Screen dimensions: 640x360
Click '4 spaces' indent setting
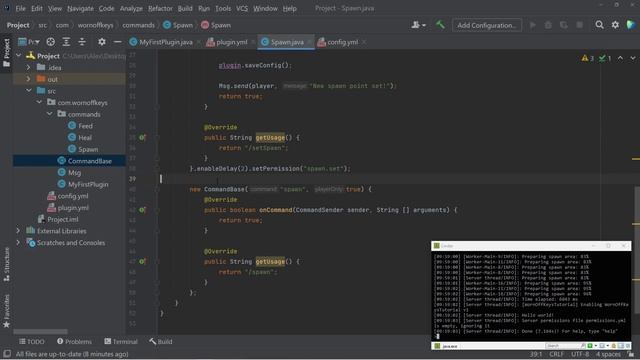pos(608,354)
